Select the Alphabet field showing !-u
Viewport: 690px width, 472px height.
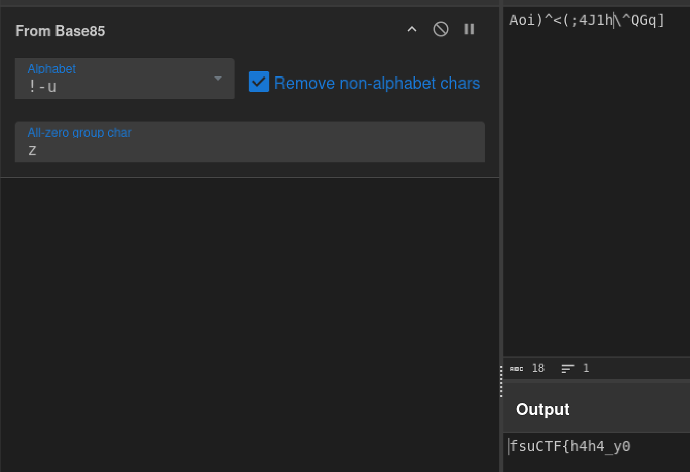[x=125, y=79]
